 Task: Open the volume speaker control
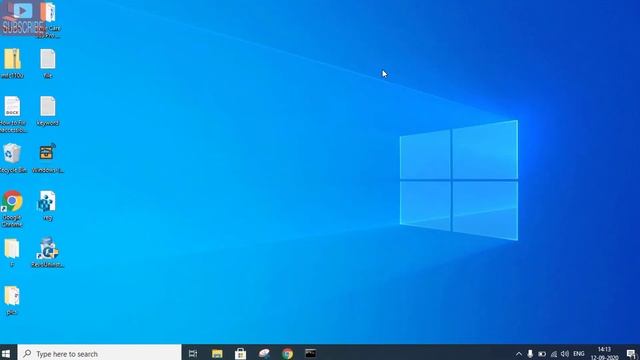(565, 354)
